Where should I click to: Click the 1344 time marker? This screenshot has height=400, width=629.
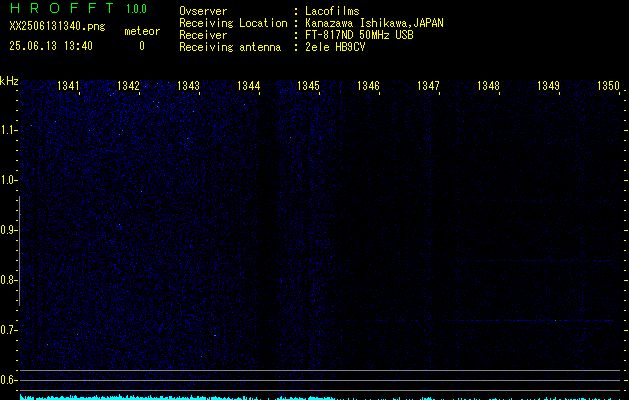(248, 86)
